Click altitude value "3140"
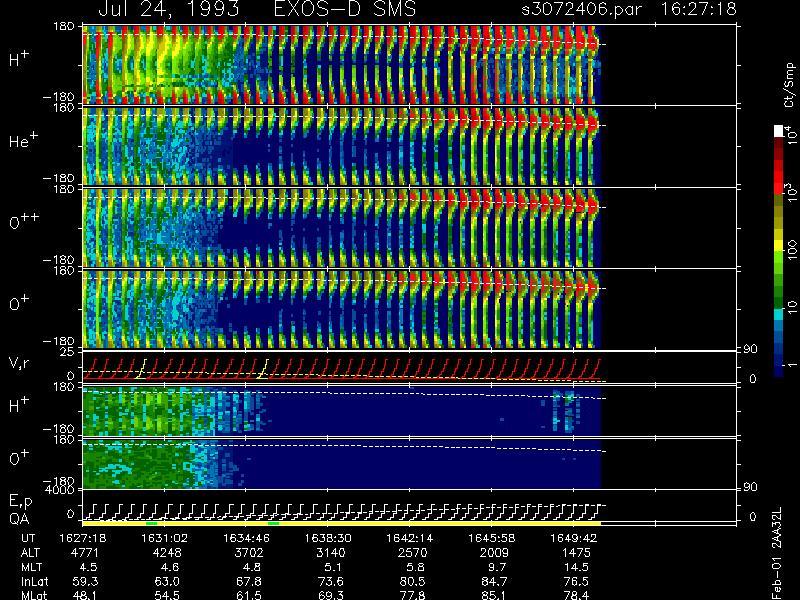This screenshot has width=800, height=600. click(x=330, y=553)
